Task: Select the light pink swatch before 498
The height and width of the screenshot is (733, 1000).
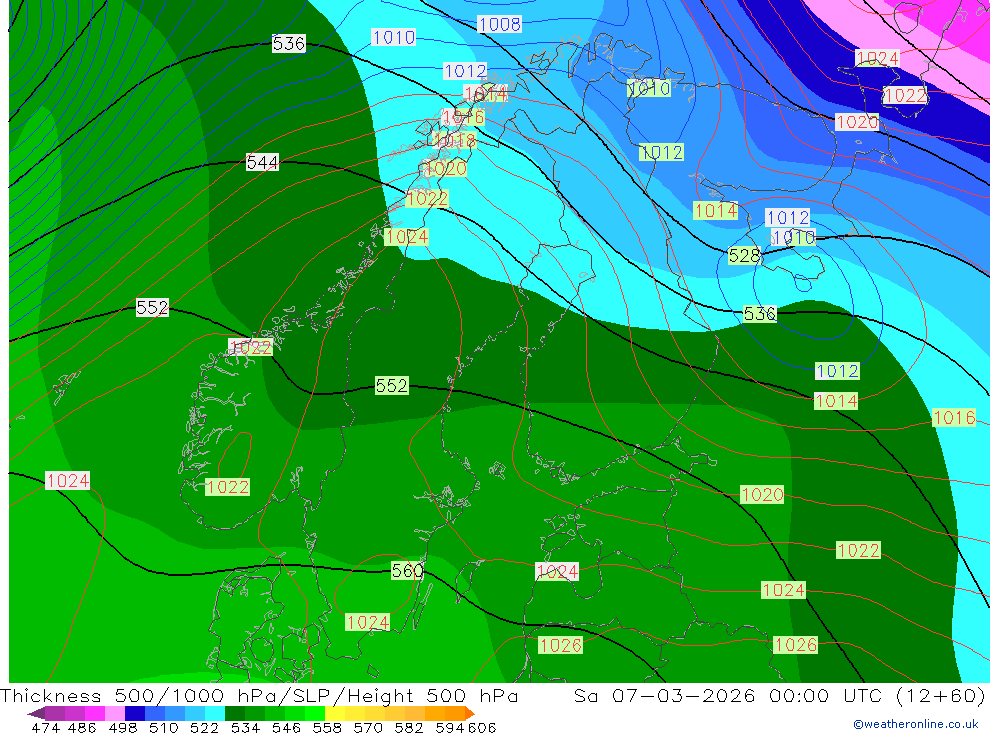Action: pos(115,713)
